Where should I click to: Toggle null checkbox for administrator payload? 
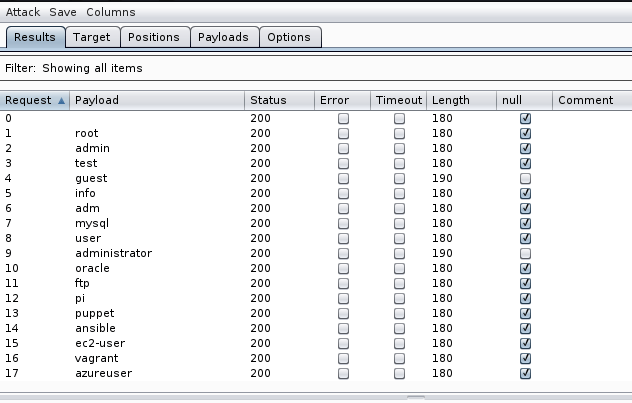tap(525, 253)
